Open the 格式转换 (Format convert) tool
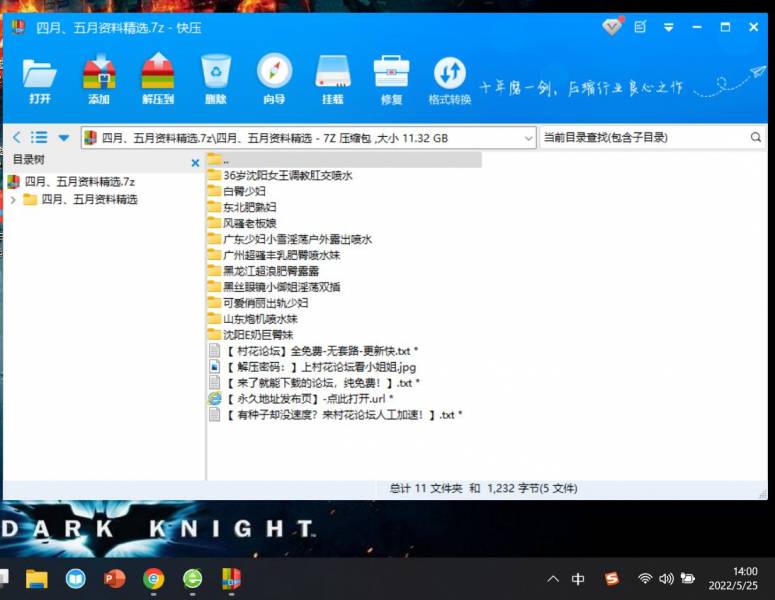 [x=449, y=80]
